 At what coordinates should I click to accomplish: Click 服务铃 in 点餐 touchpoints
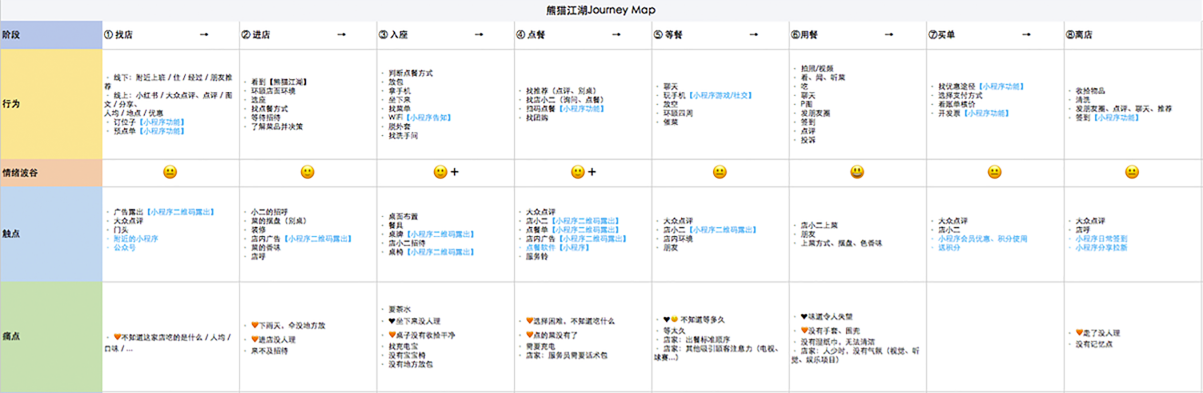coord(536,257)
